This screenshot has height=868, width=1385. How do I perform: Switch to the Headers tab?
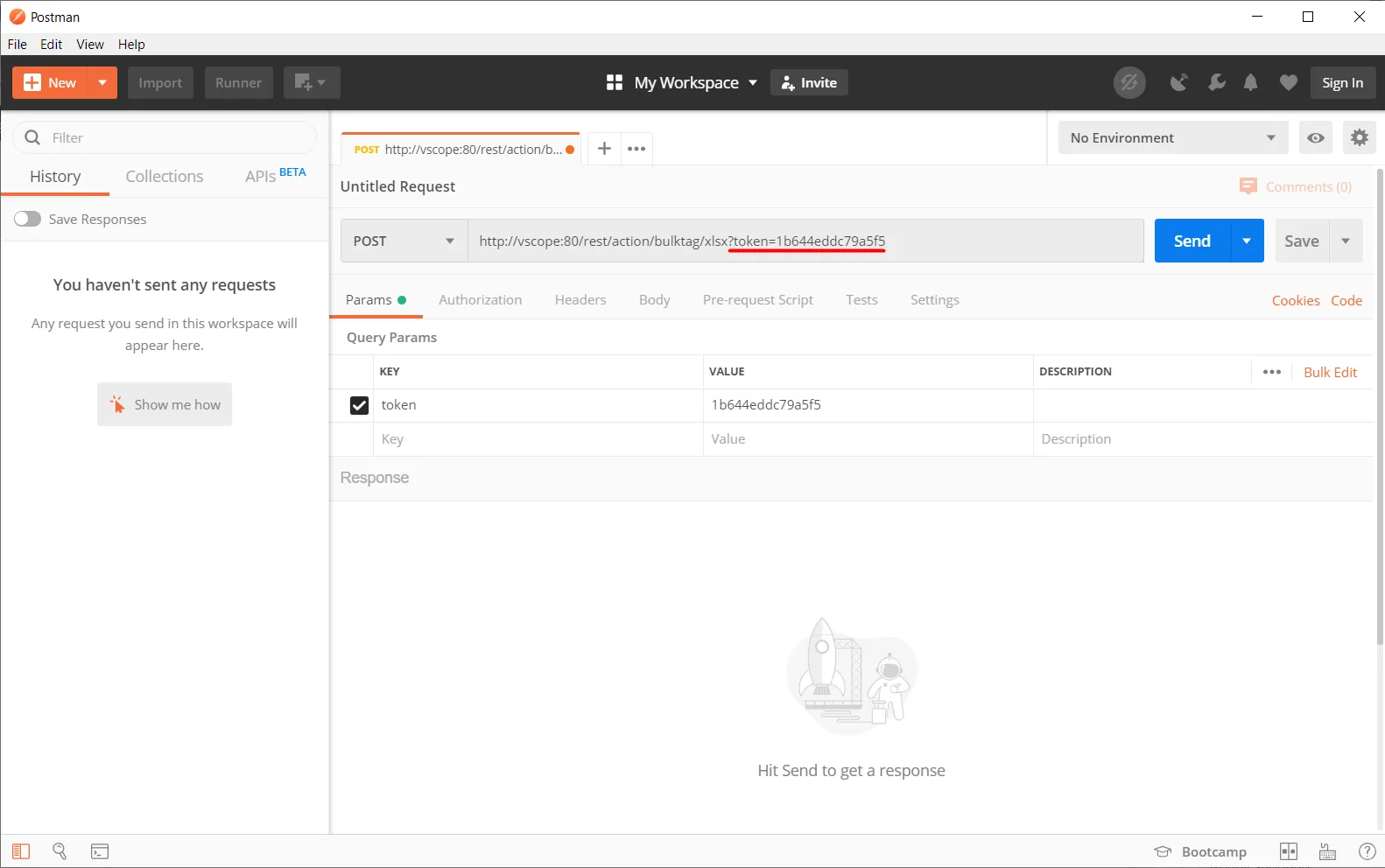(x=580, y=299)
